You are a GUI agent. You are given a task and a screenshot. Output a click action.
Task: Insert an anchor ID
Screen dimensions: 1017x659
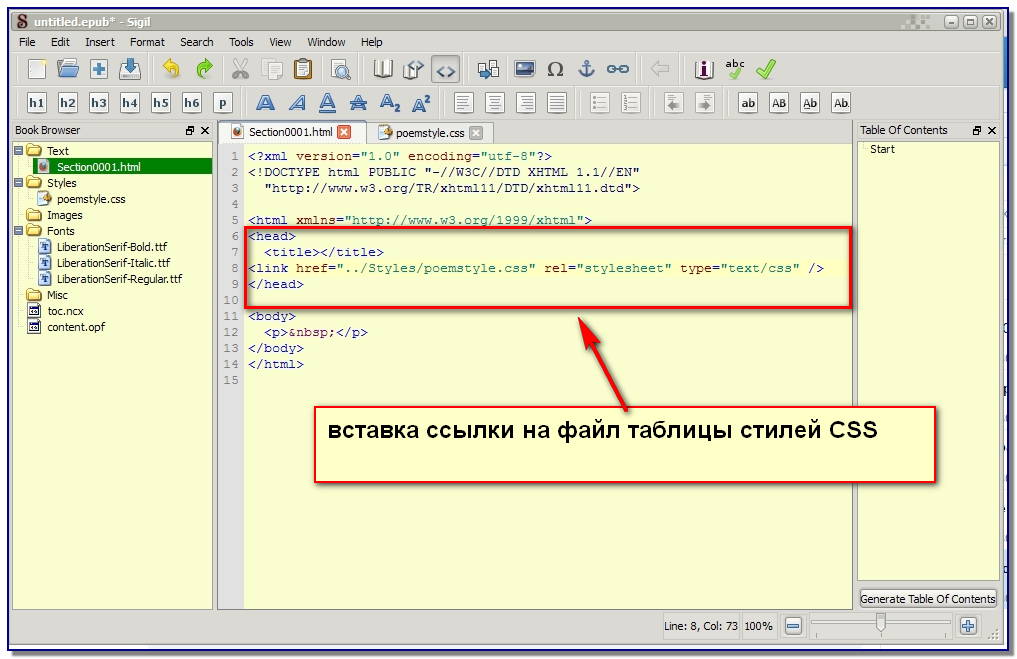[x=586, y=69]
